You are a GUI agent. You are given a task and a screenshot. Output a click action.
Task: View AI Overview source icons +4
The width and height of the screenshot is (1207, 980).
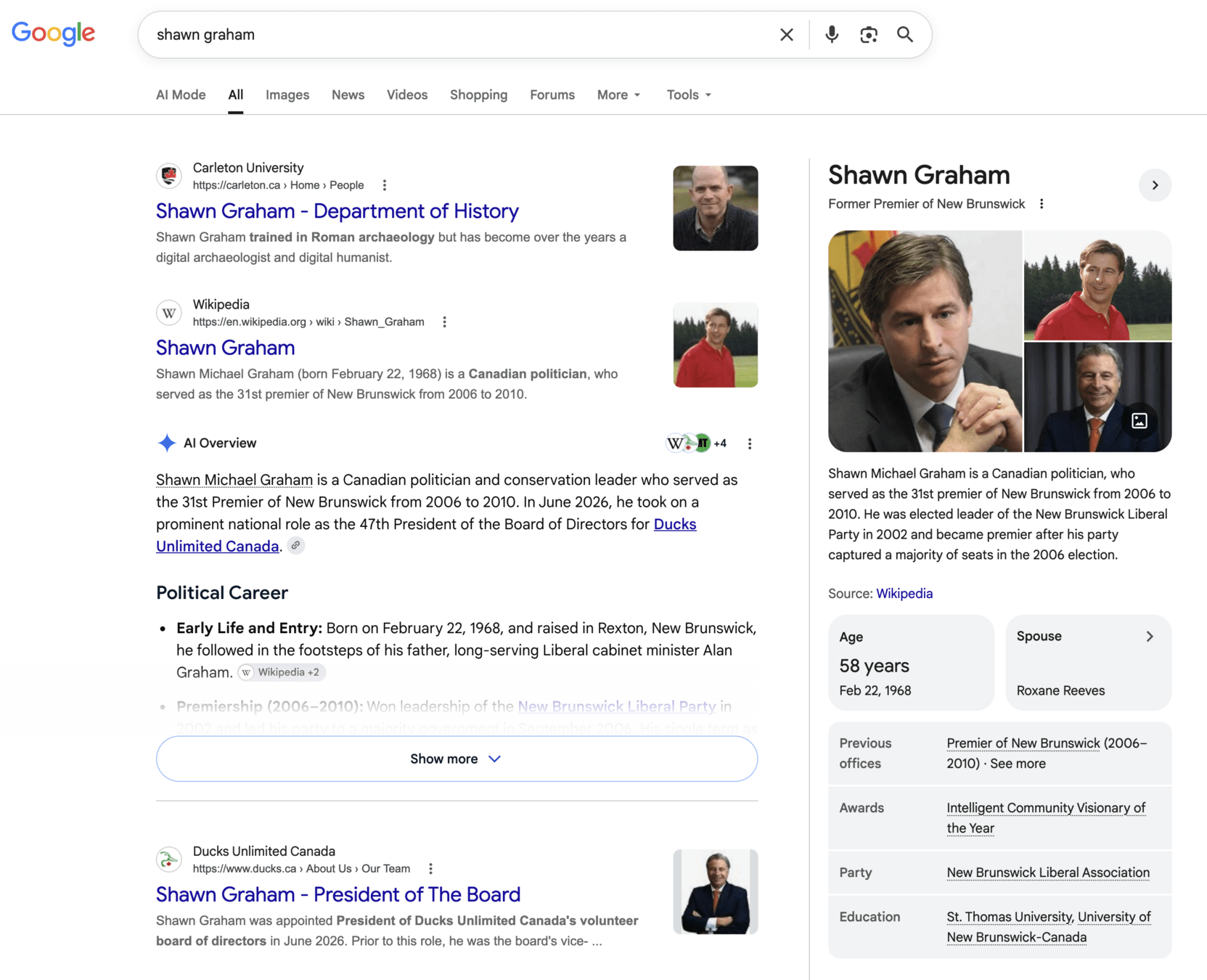pos(697,443)
